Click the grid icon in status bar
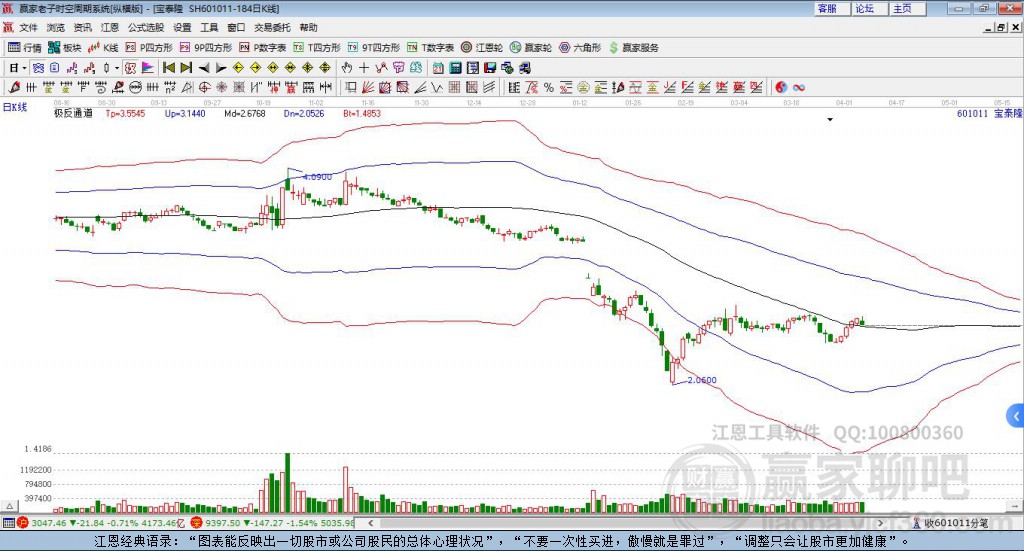Screen dimensions: 1024x551 8,523
